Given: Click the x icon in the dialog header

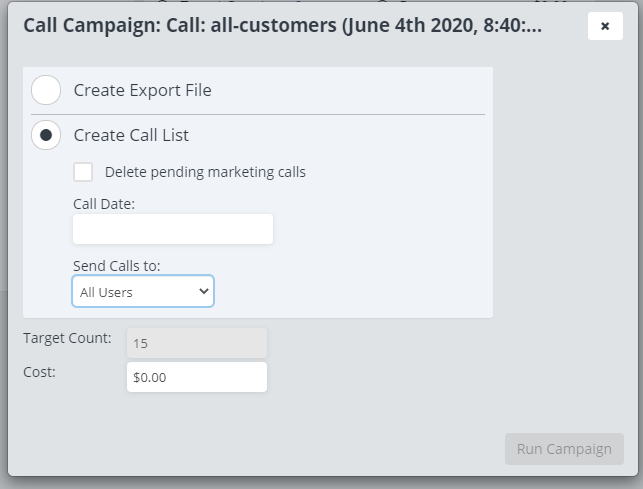Looking at the screenshot, I should click(605, 26).
